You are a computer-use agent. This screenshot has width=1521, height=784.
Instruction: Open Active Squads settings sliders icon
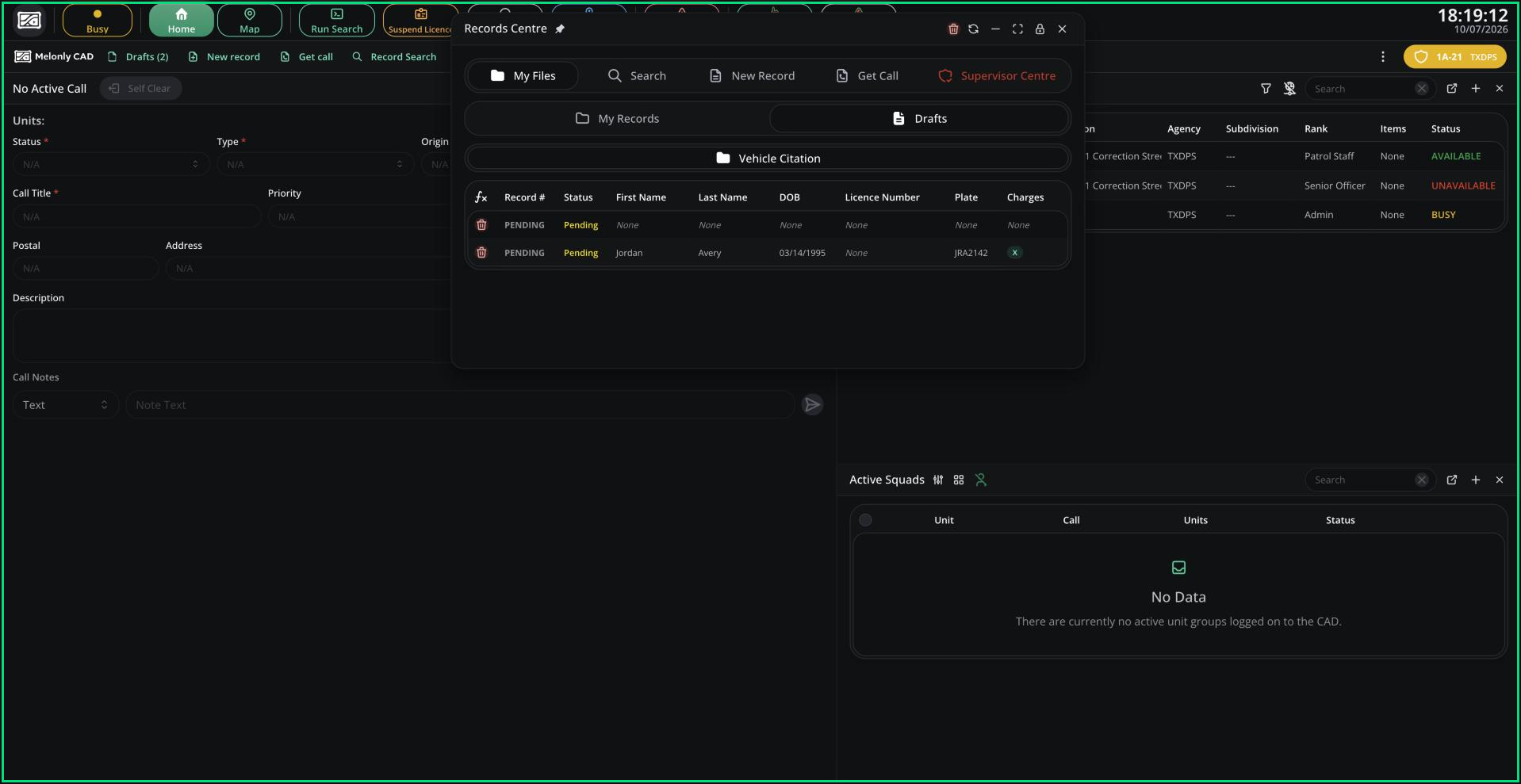[938, 480]
